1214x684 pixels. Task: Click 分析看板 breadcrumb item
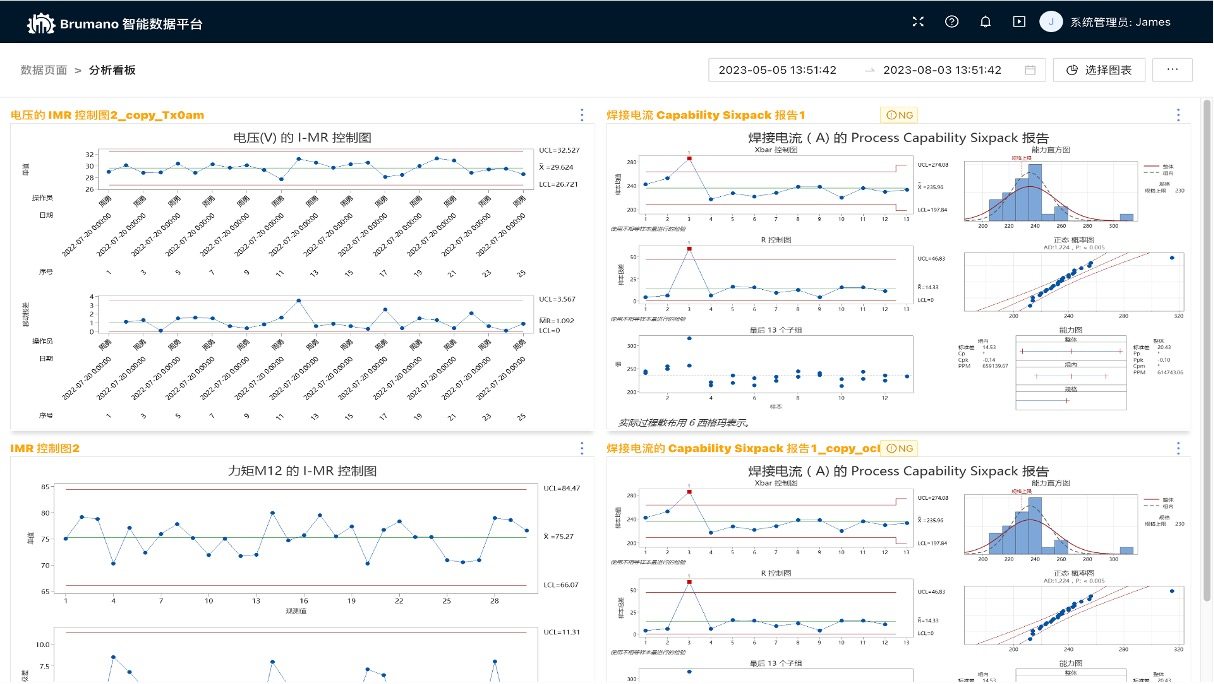(x=112, y=70)
